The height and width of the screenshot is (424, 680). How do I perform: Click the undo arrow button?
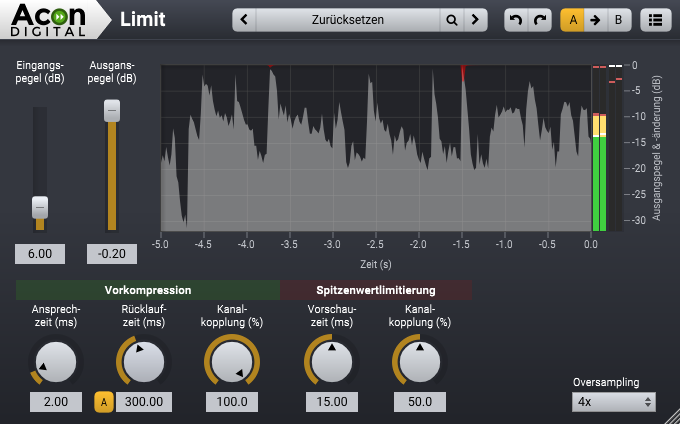[516, 19]
